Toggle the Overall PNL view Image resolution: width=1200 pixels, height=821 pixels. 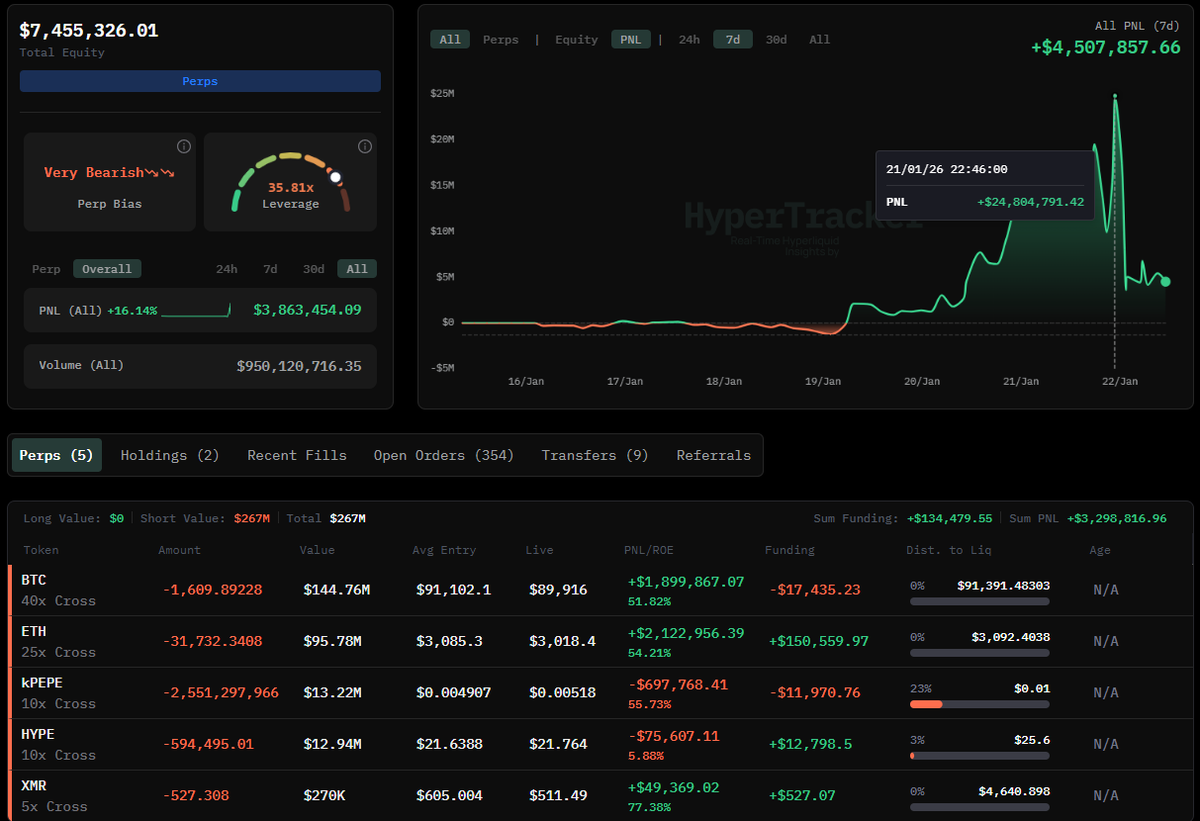[107, 269]
